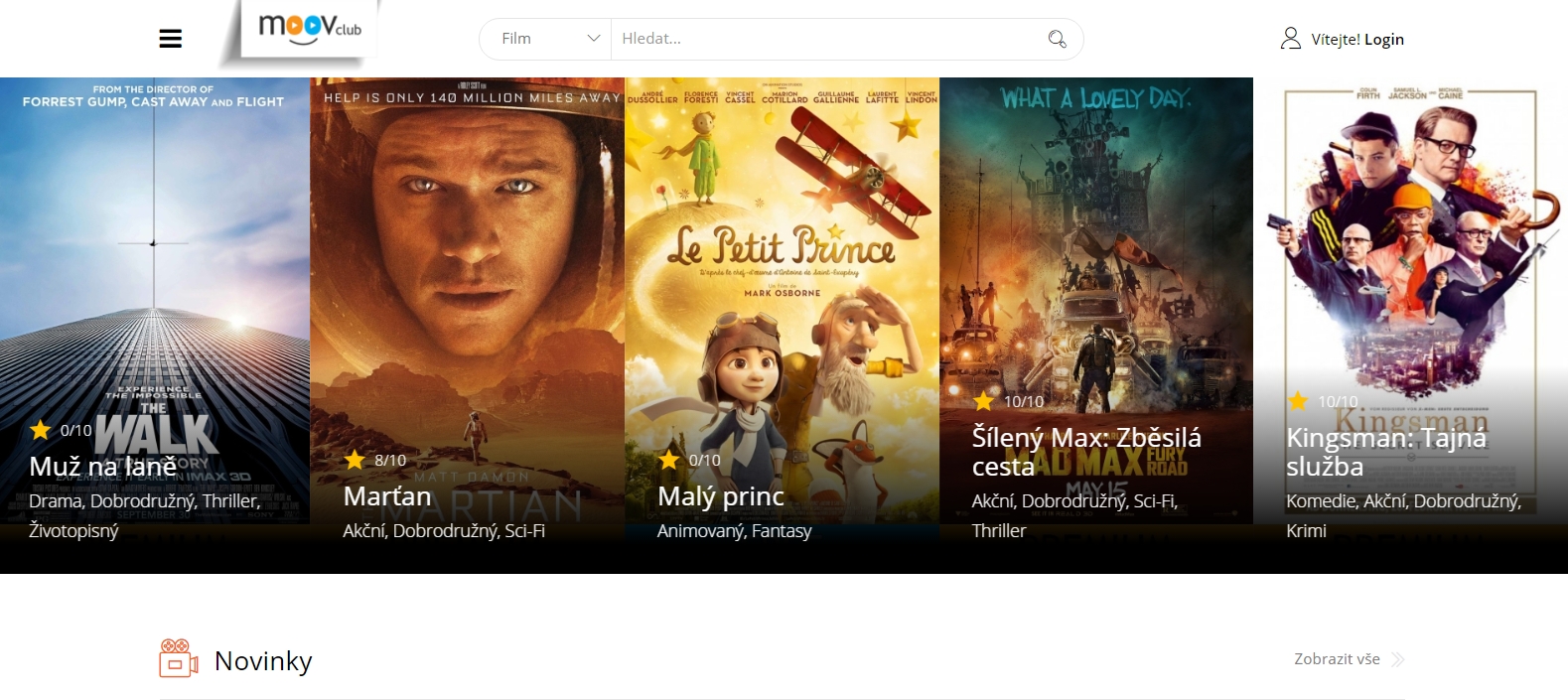Click genres under Šílený Max: Zběsilá cesta
Viewport: 1568px width, 700px height.
1074,516
